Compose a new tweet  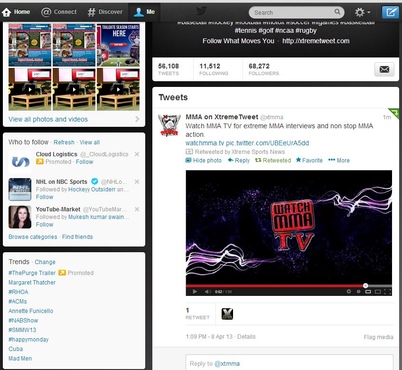[x=390, y=12]
